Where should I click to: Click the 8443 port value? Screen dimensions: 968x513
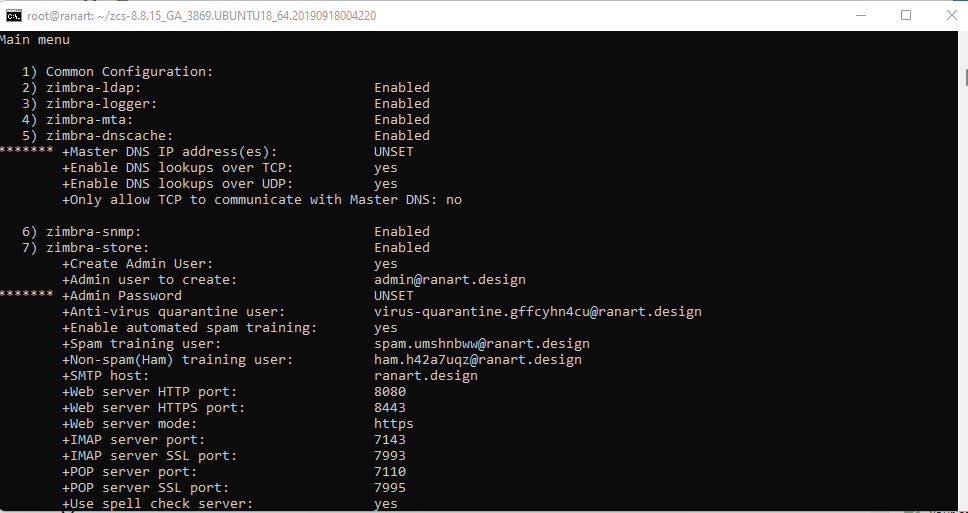(390, 408)
